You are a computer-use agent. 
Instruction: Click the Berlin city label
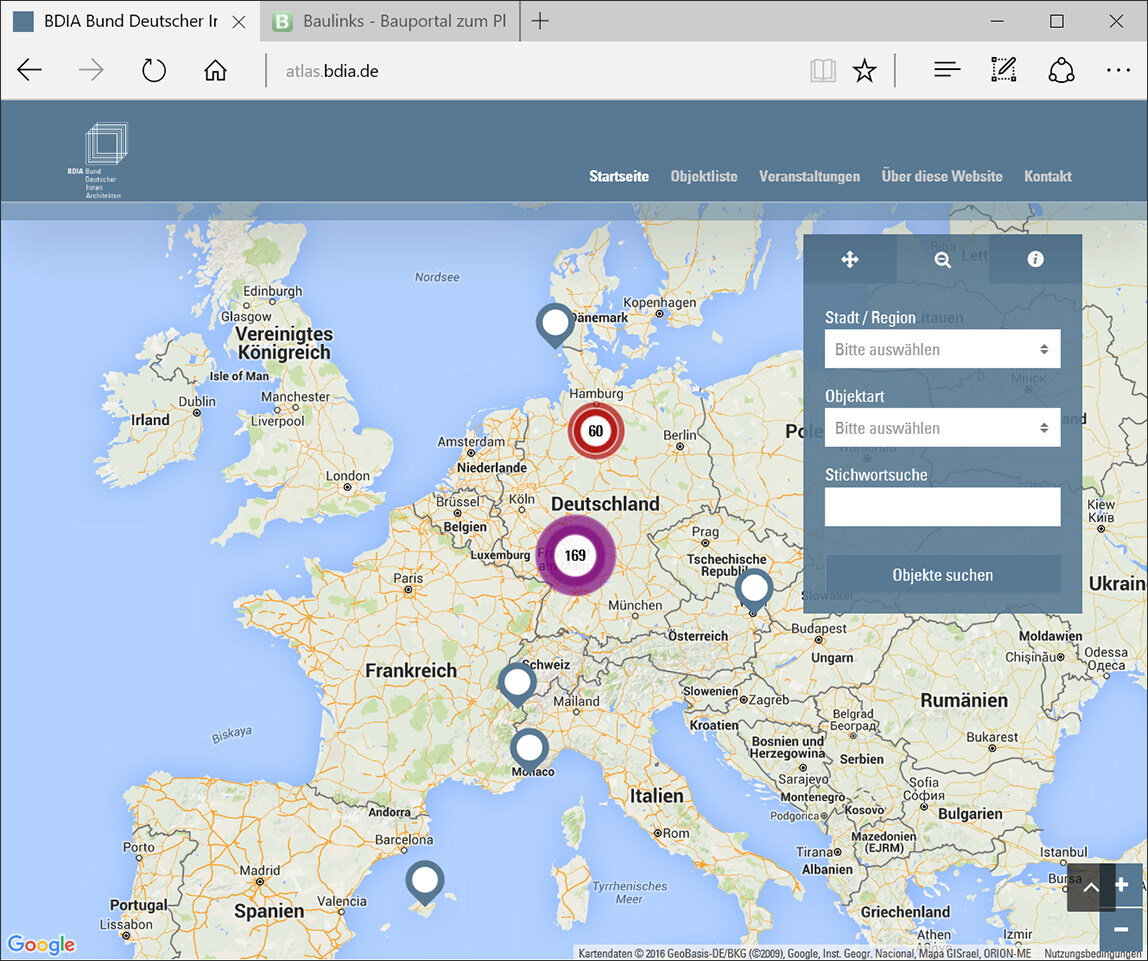[679, 435]
